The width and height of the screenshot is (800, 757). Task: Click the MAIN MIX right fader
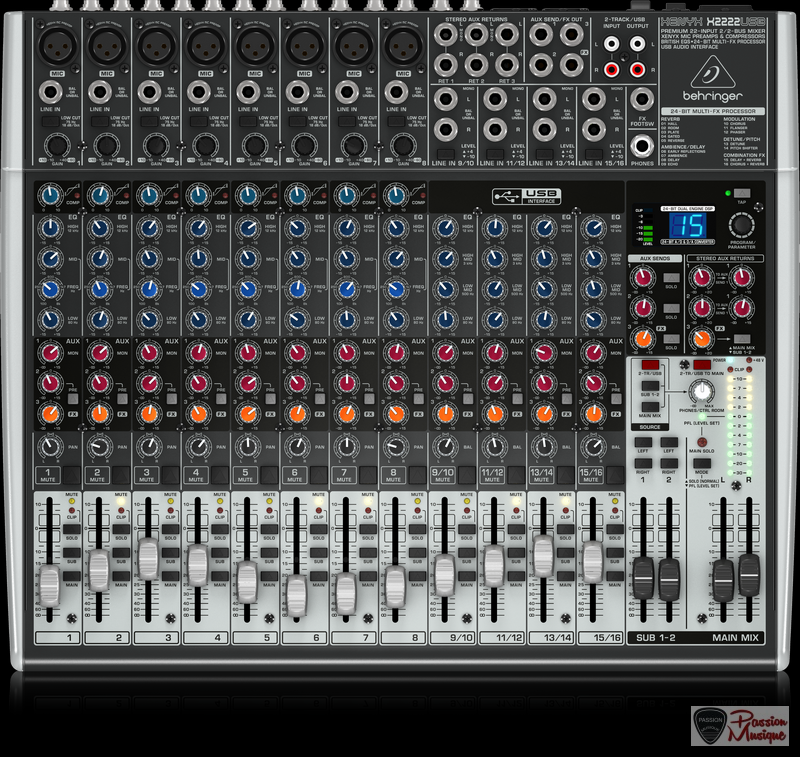tap(749, 575)
